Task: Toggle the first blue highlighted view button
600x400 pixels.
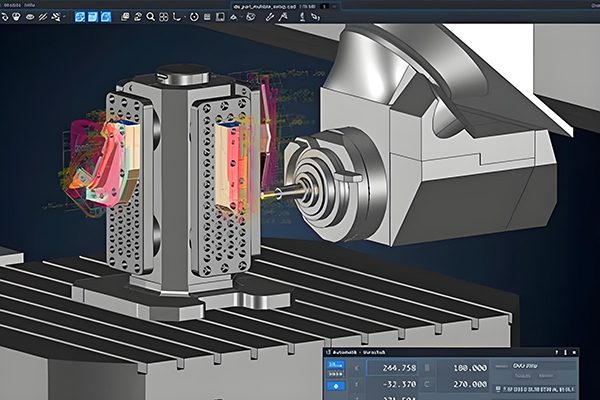Action: (80, 17)
